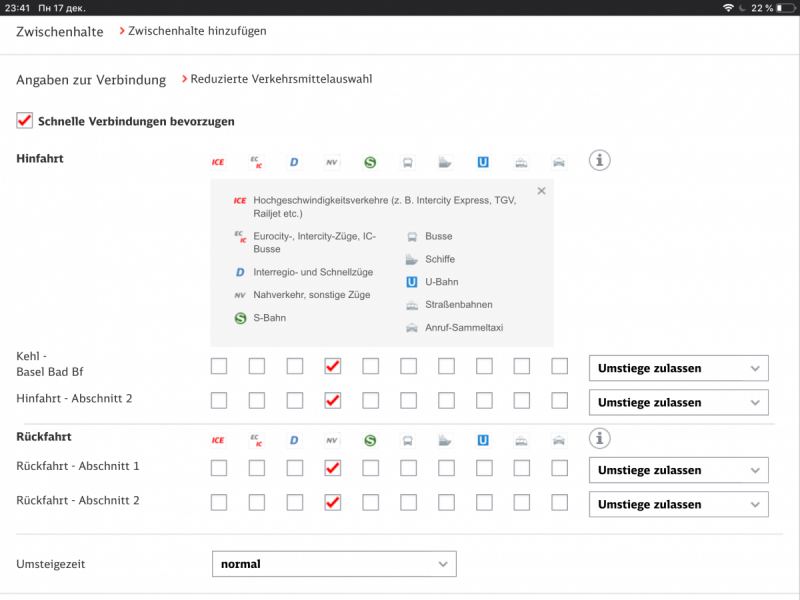The image size is (800, 600).
Task: Click the U-Bahn icon in Hinfahrt header
Action: click(x=483, y=162)
